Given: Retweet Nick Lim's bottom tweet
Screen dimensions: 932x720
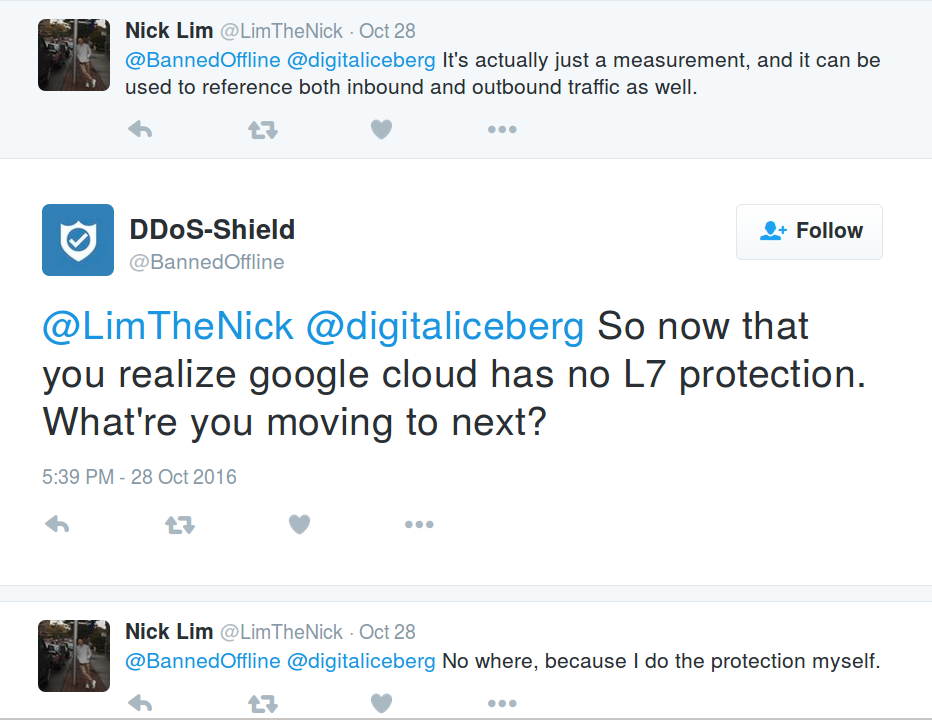Looking at the screenshot, I should click(x=263, y=704).
